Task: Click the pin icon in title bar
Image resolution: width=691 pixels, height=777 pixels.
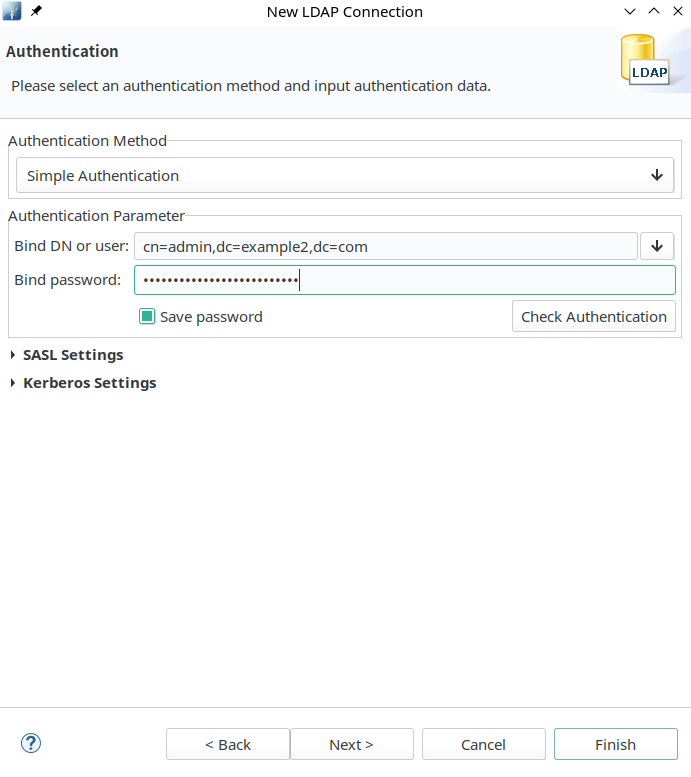Action: 36,11
